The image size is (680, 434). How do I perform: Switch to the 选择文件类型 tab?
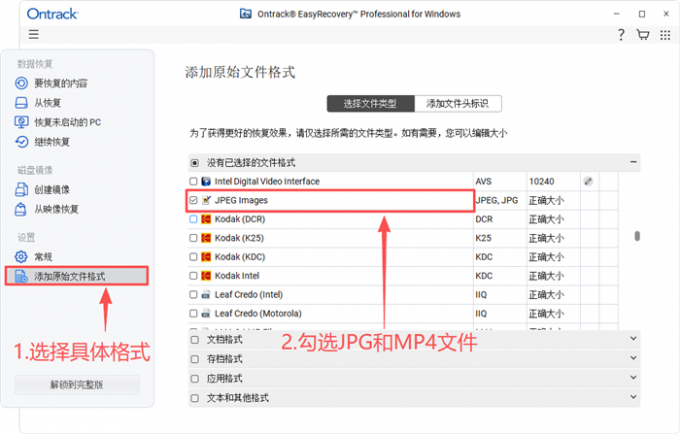[370, 104]
